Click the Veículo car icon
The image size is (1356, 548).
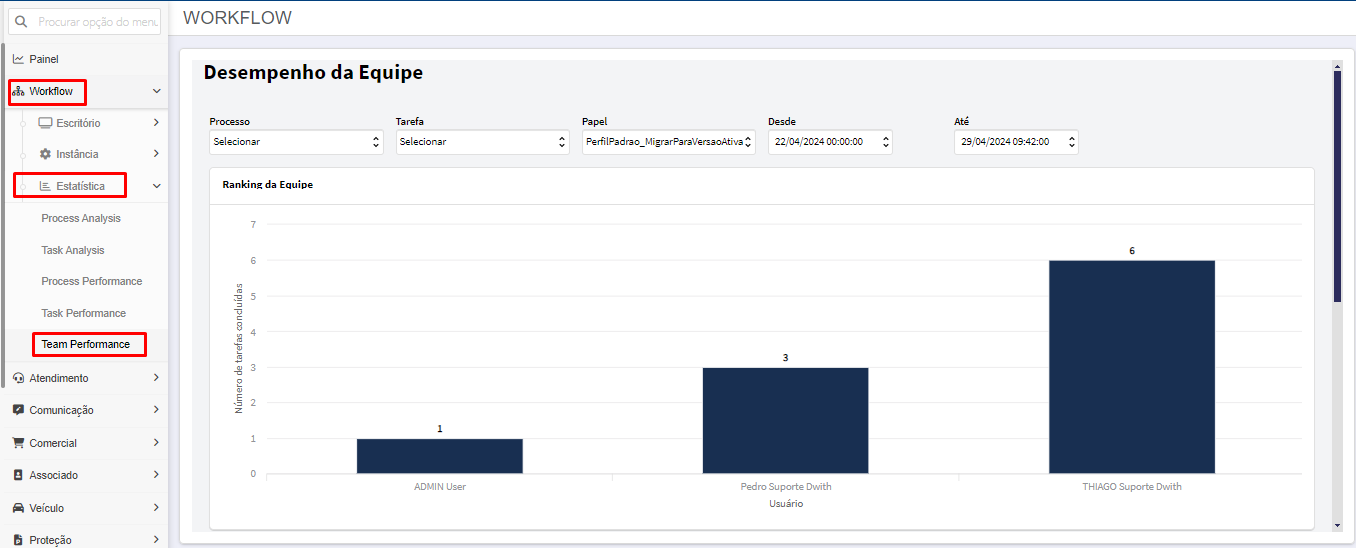18,508
